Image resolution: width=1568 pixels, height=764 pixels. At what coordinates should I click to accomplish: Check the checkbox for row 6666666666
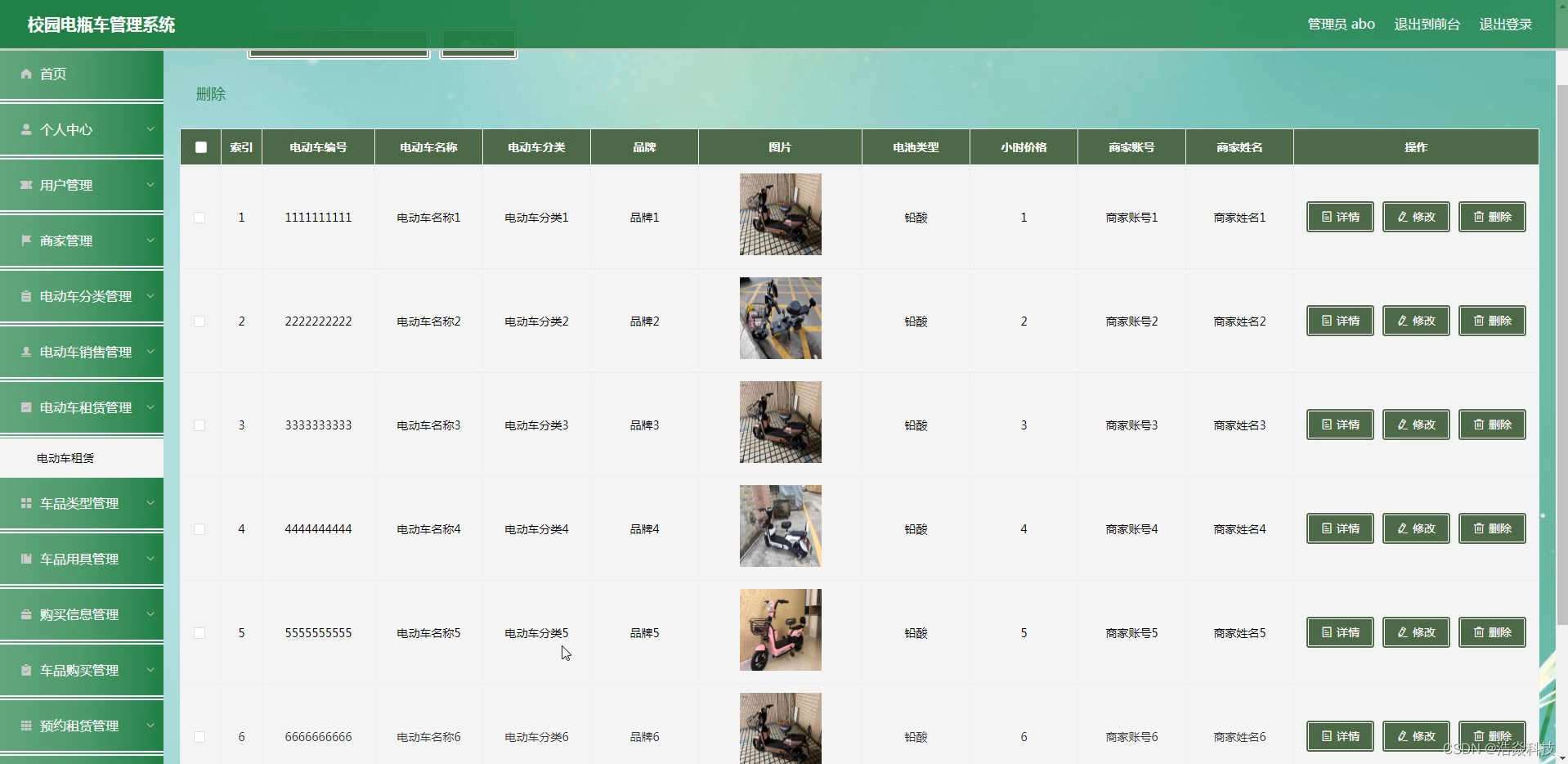[x=199, y=737]
